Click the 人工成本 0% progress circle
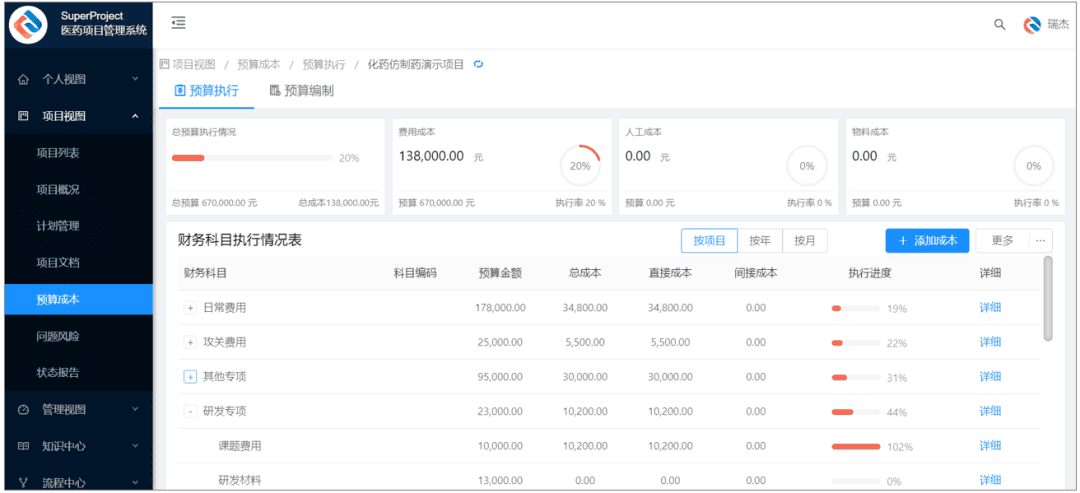 [x=807, y=166]
